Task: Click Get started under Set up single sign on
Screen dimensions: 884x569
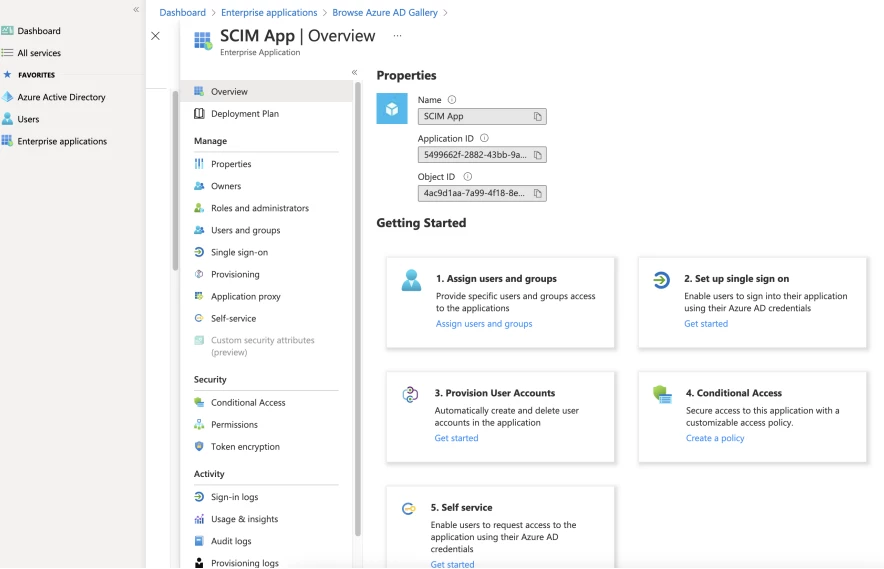Action: coord(706,324)
